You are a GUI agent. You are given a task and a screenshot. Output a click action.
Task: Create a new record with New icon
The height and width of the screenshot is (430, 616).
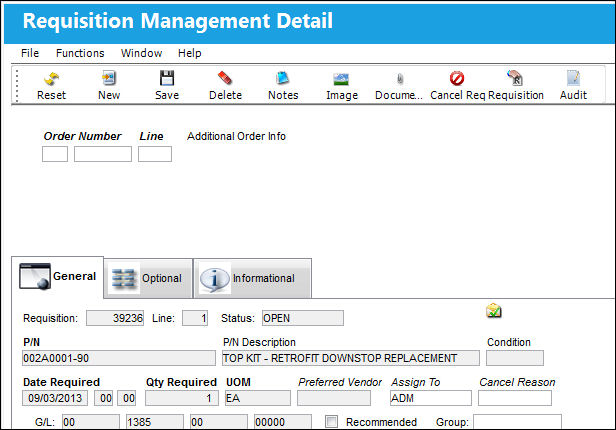pos(109,78)
